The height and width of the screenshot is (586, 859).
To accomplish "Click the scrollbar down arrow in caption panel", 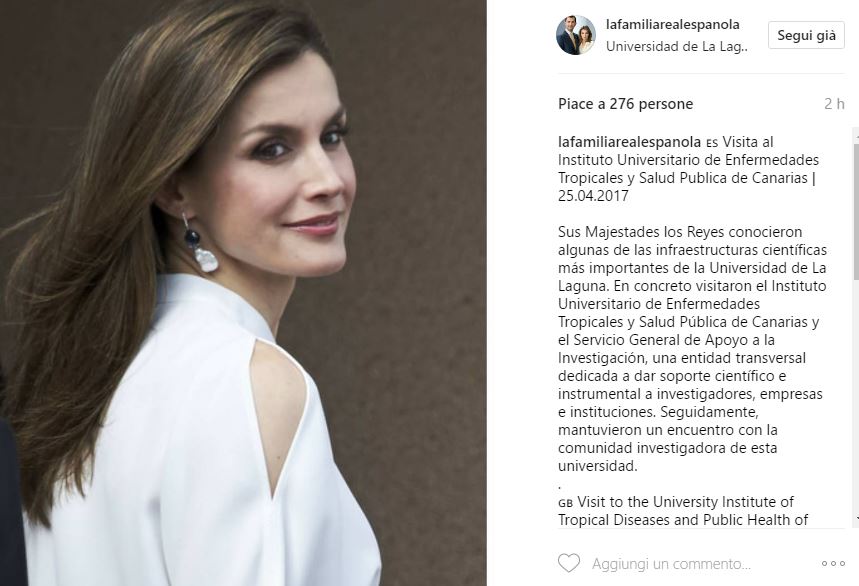I will (856, 518).
